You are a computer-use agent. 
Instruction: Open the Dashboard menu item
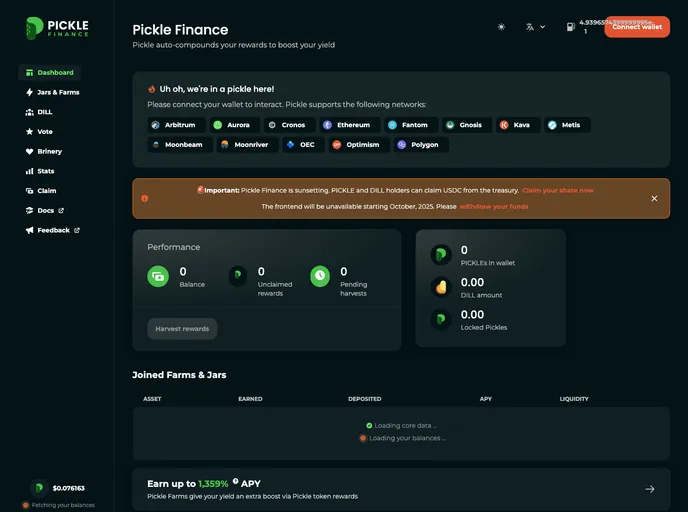50,72
